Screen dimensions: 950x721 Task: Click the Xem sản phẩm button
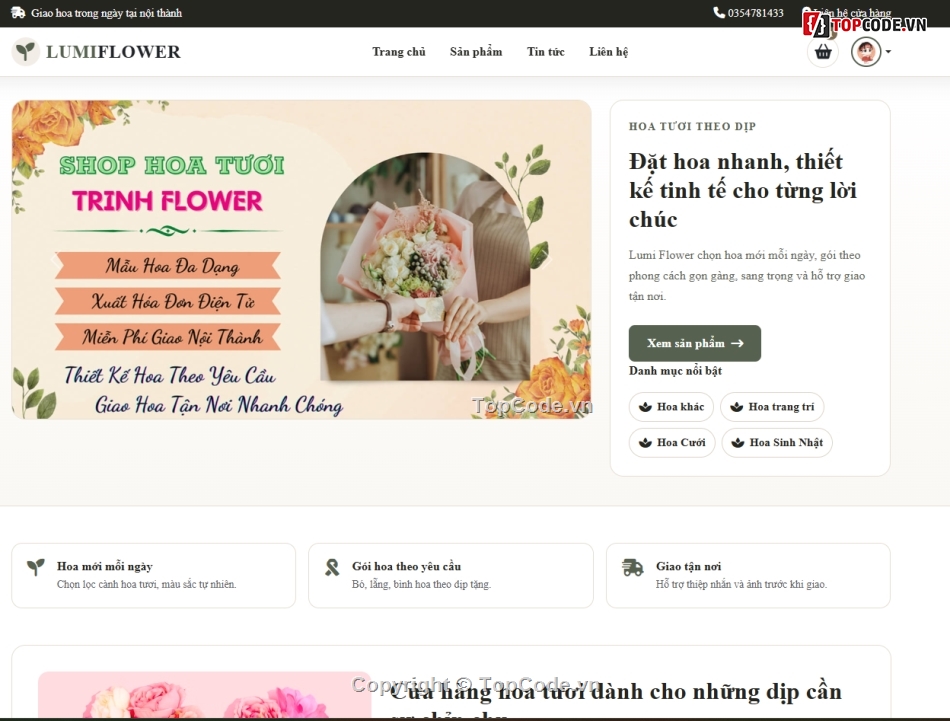694,343
